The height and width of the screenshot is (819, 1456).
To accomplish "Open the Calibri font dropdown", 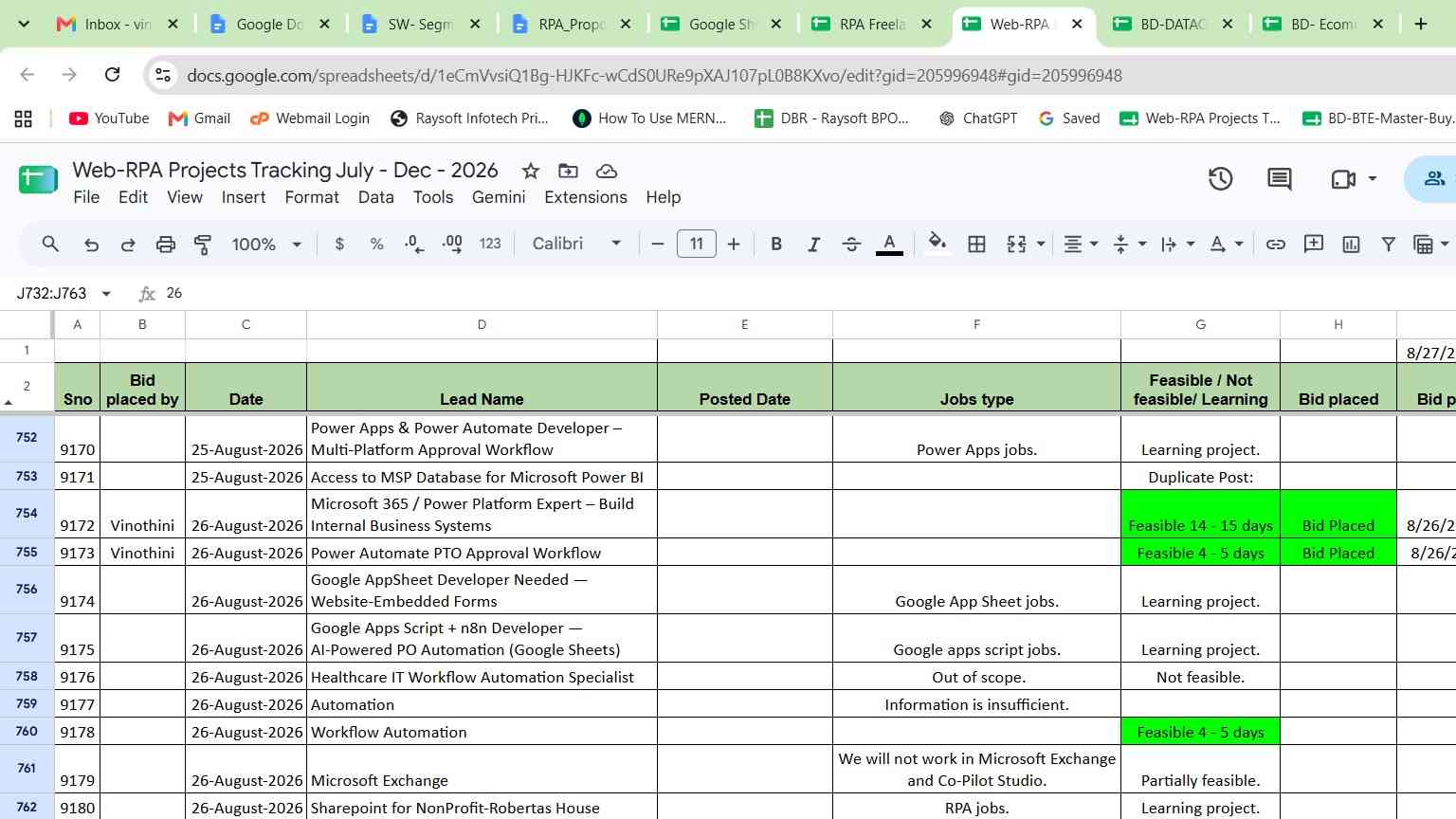I will pyautogui.click(x=576, y=244).
